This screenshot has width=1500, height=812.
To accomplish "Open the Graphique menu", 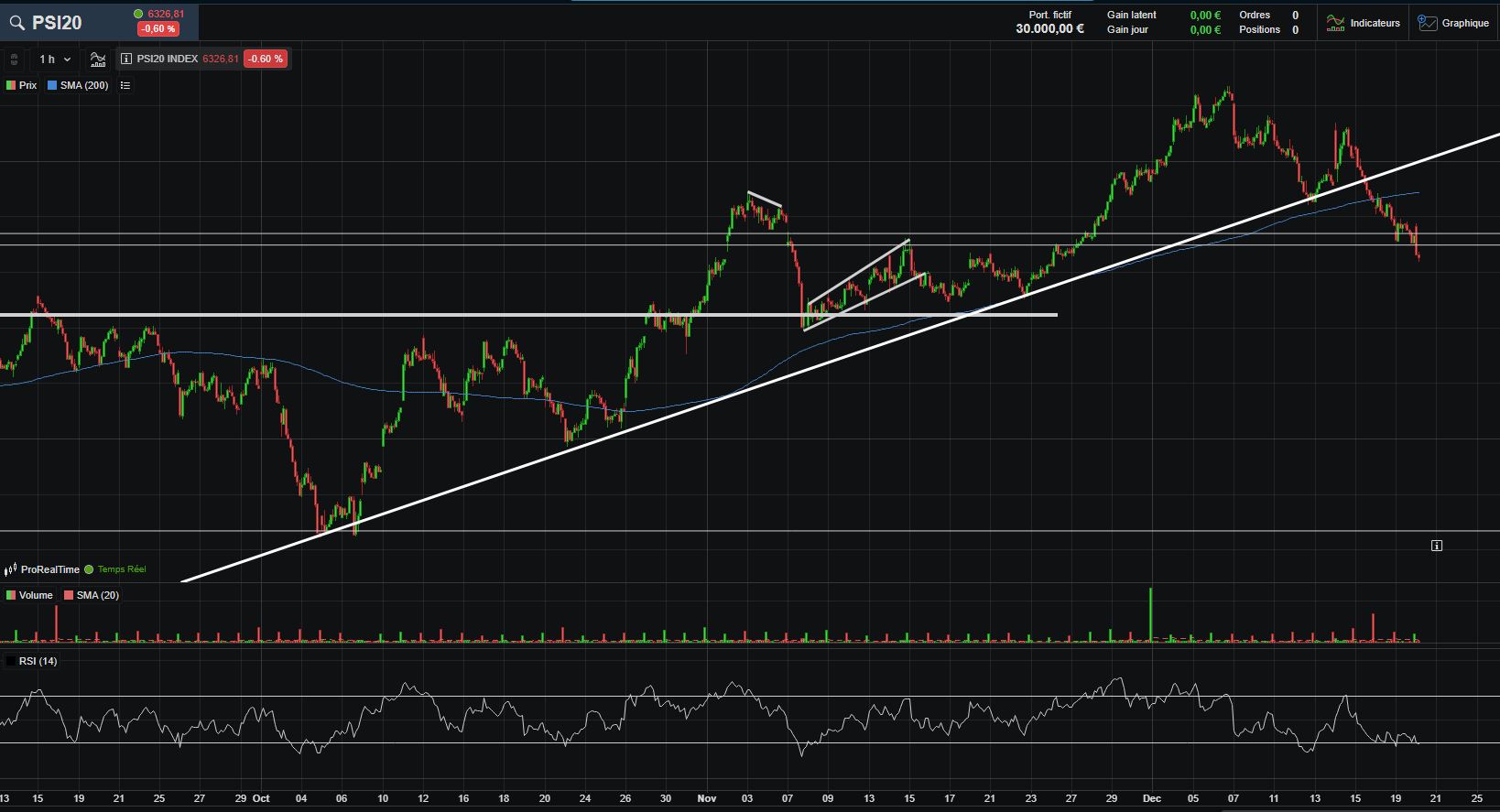I will click(x=1453, y=23).
